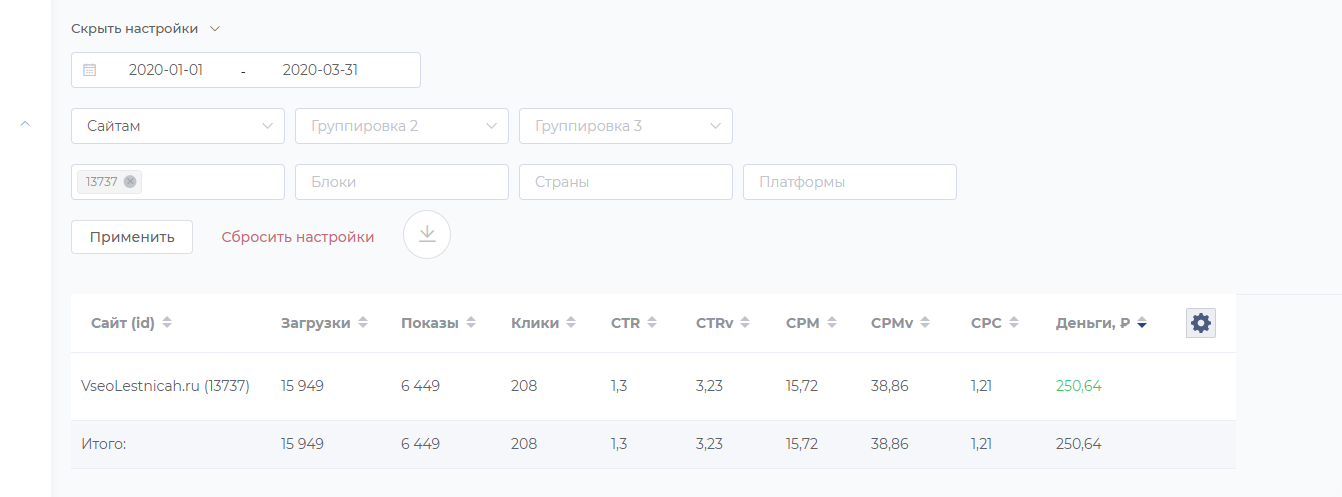Sort table by Загрузки column
The height and width of the screenshot is (497, 1342).
(324, 323)
